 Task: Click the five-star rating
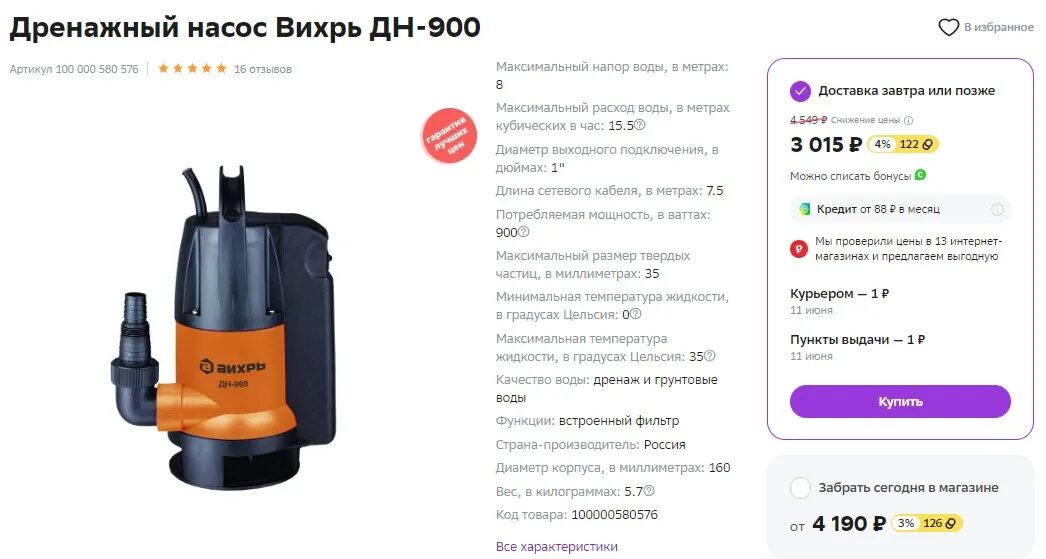pyautogui.click(x=192, y=68)
